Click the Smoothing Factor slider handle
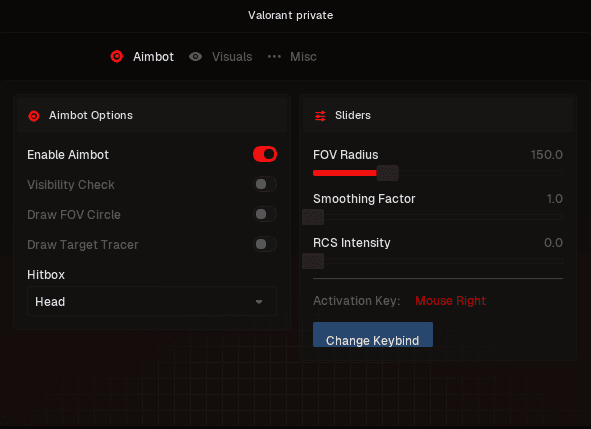Viewport: 591px width, 429px height. click(x=313, y=217)
